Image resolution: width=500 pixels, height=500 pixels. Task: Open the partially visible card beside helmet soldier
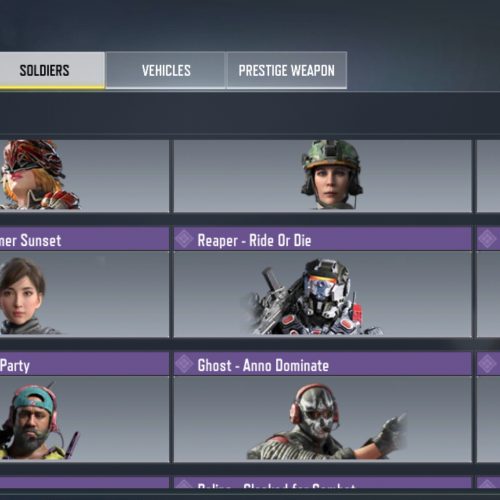tap(488, 176)
